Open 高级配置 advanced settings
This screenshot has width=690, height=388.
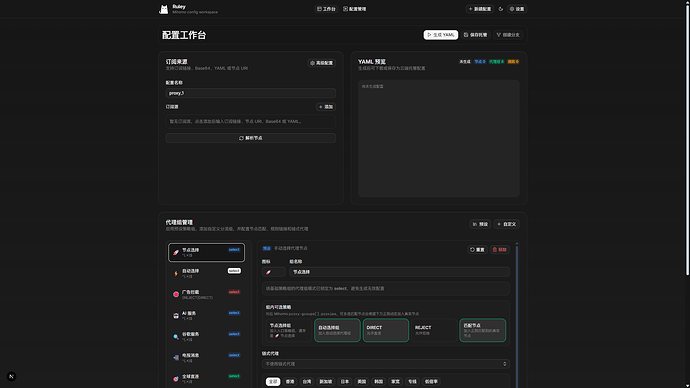click(322, 63)
